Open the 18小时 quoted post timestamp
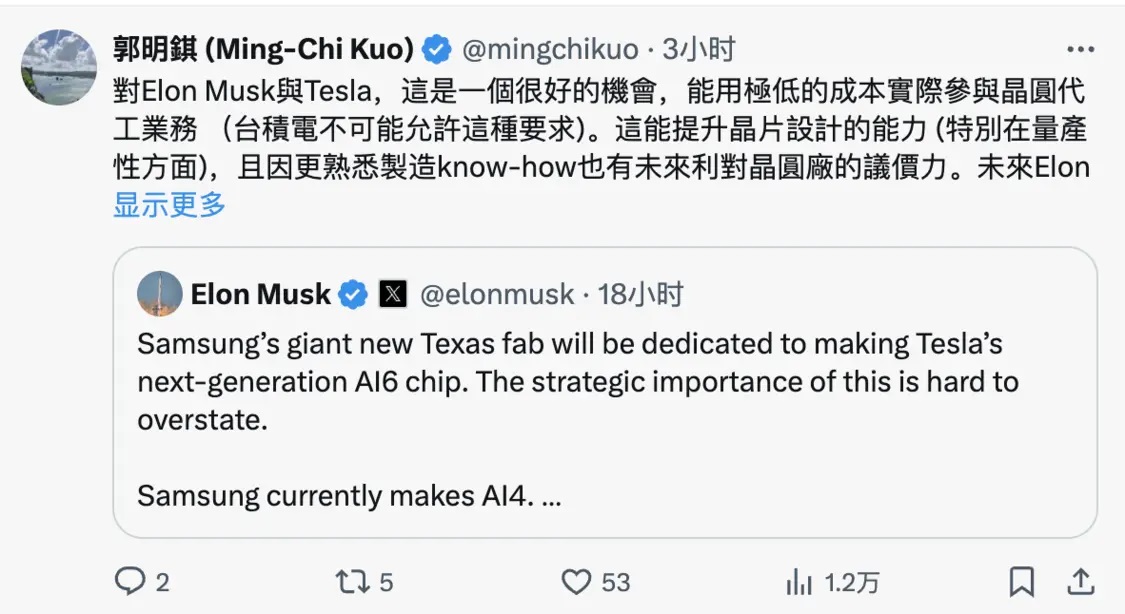The height and width of the screenshot is (614, 1125). [641, 294]
